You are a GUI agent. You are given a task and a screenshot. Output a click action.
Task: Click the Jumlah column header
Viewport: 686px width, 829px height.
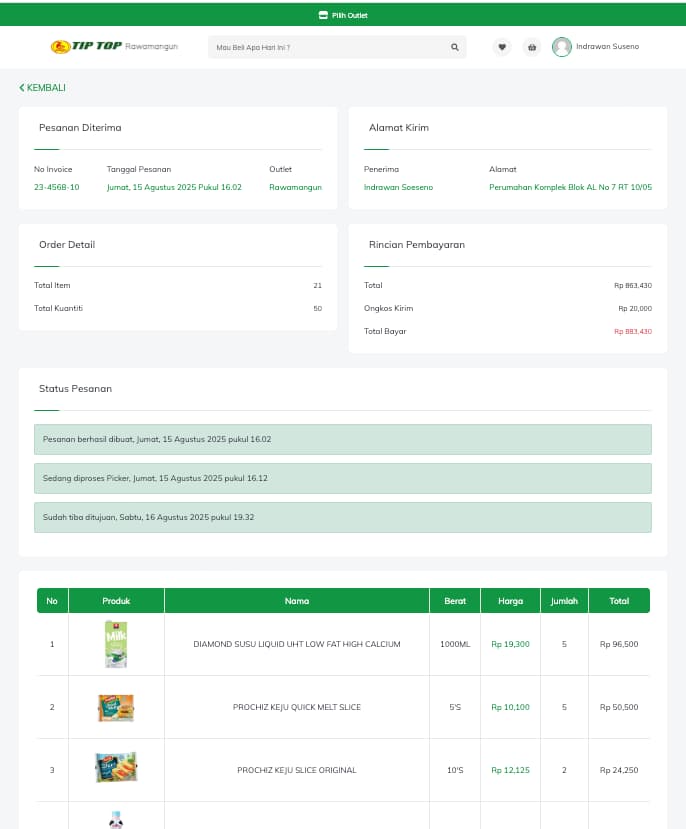pyautogui.click(x=564, y=601)
